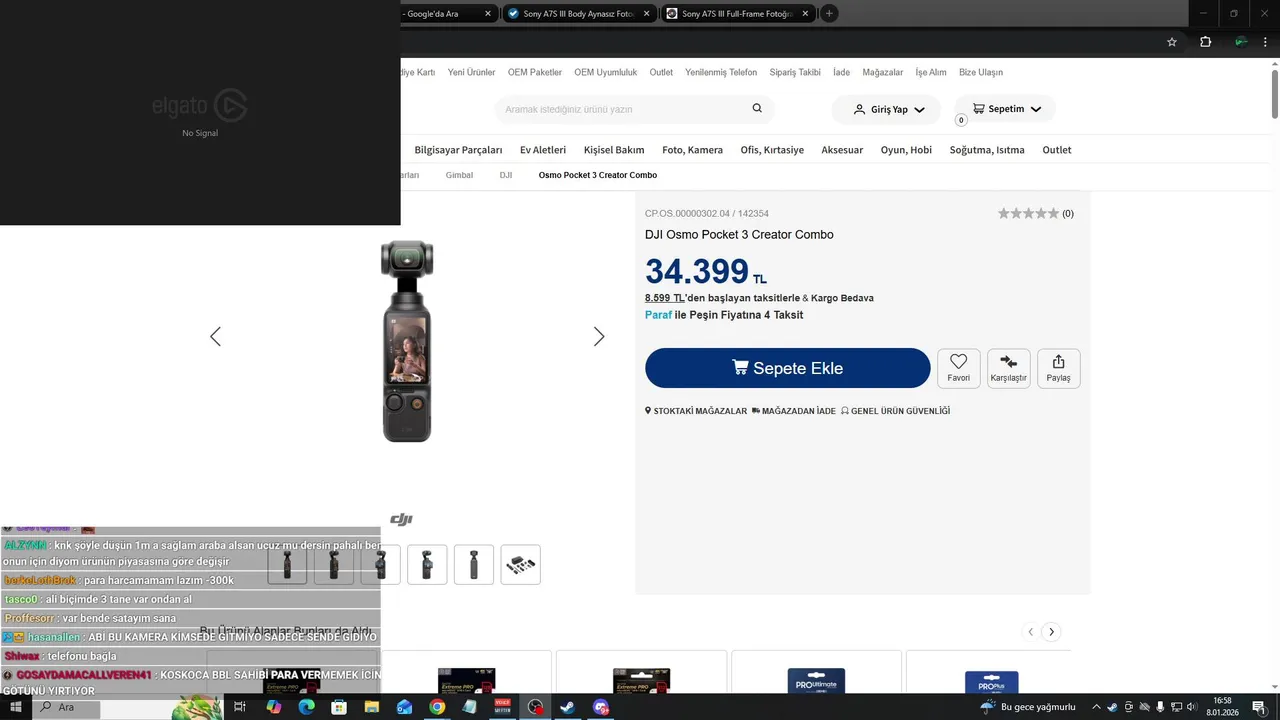This screenshot has width=1280, height=720.
Task: Open the Kişisel Bakım category menu
Action: point(614,150)
